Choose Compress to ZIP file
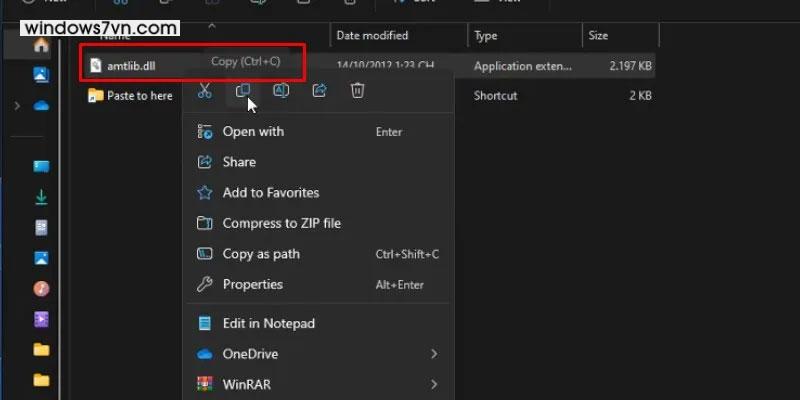Viewport: 800px width, 400px height. coord(281,223)
